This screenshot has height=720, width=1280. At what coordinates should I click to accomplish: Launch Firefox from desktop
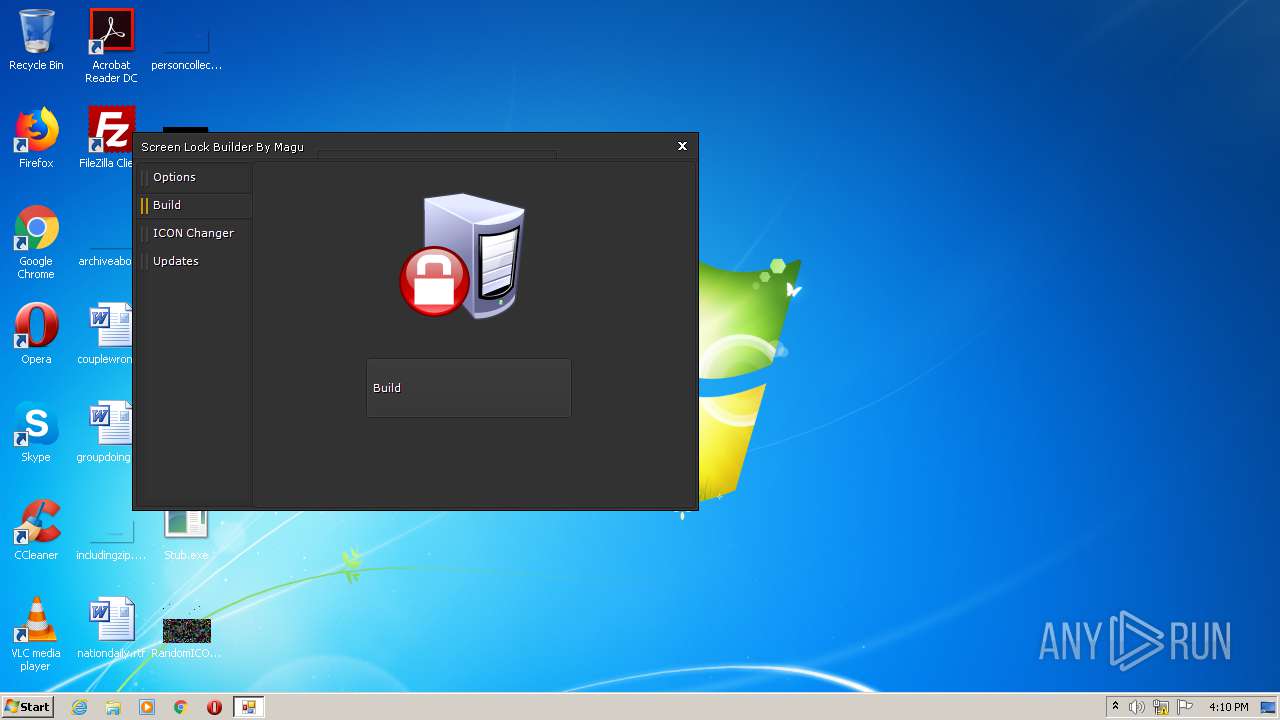tap(36, 139)
